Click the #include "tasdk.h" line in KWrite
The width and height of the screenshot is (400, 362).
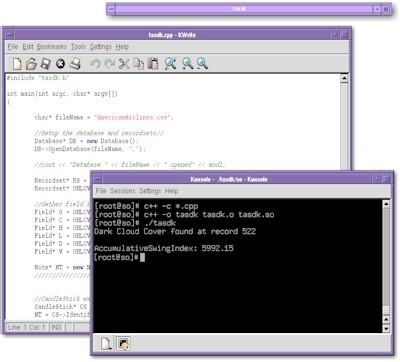click(38, 78)
